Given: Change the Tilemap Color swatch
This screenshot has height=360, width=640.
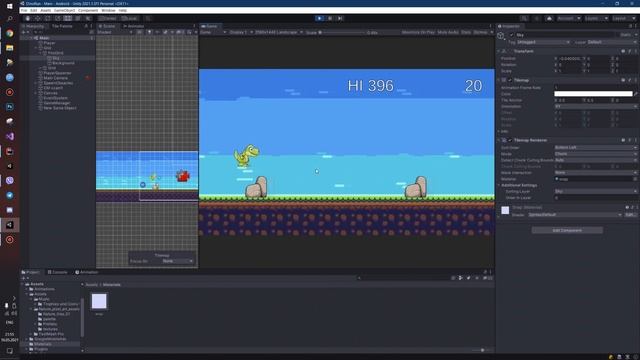Looking at the screenshot, I should 593,94.
